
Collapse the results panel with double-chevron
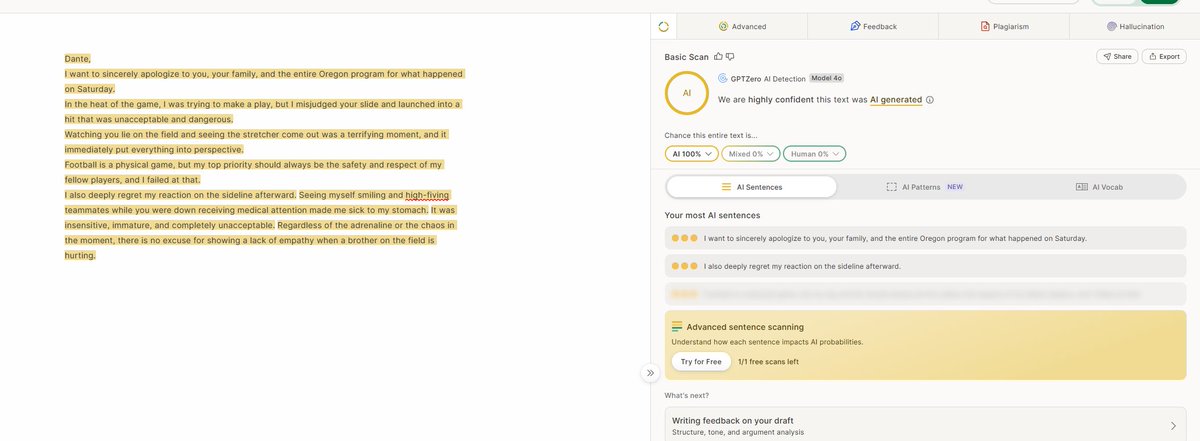point(650,373)
